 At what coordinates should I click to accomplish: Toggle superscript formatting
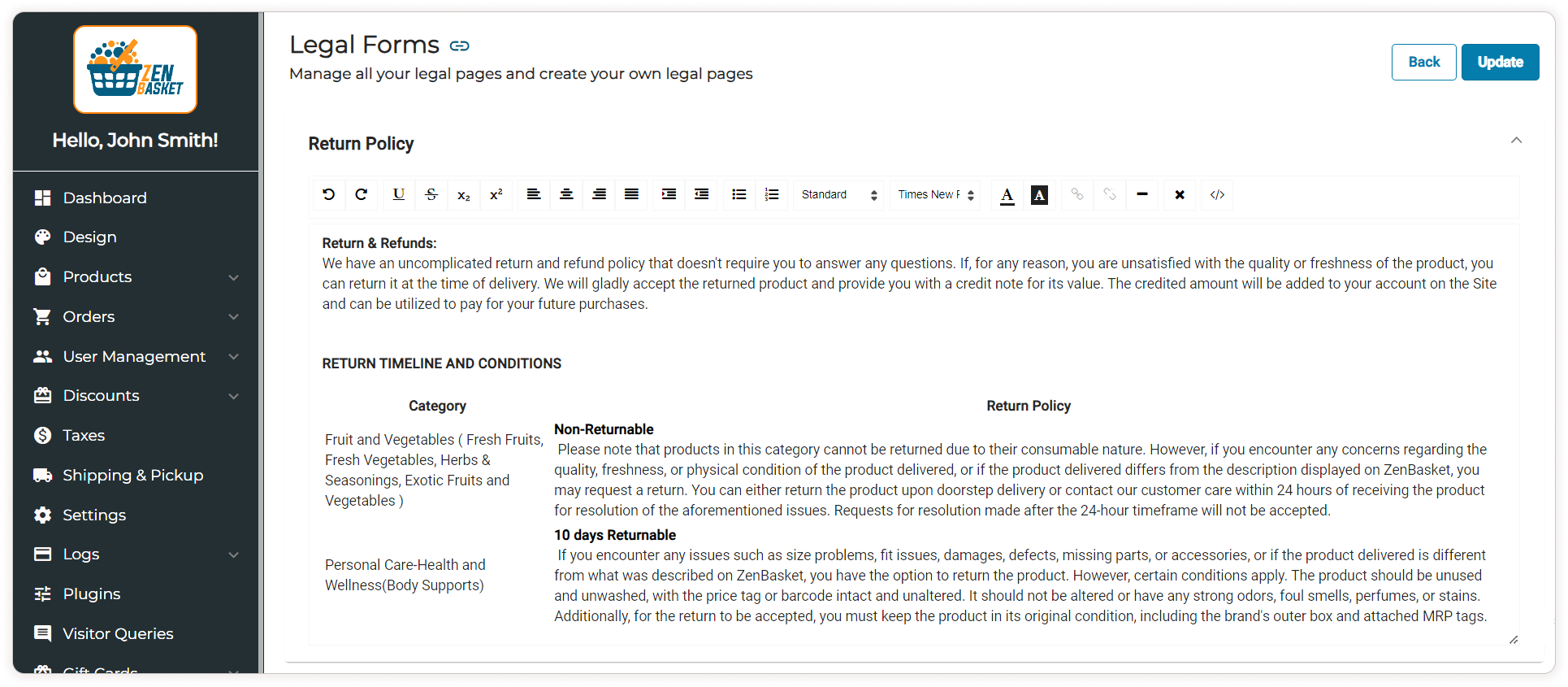pos(496,194)
